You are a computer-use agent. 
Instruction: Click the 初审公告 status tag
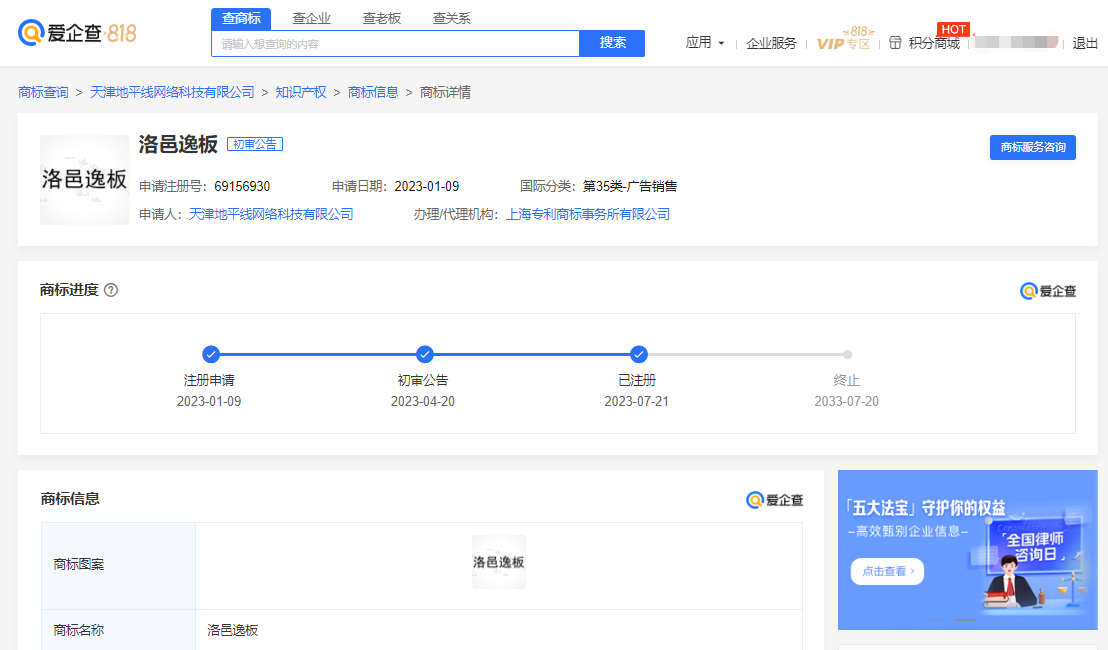point(254,144)
